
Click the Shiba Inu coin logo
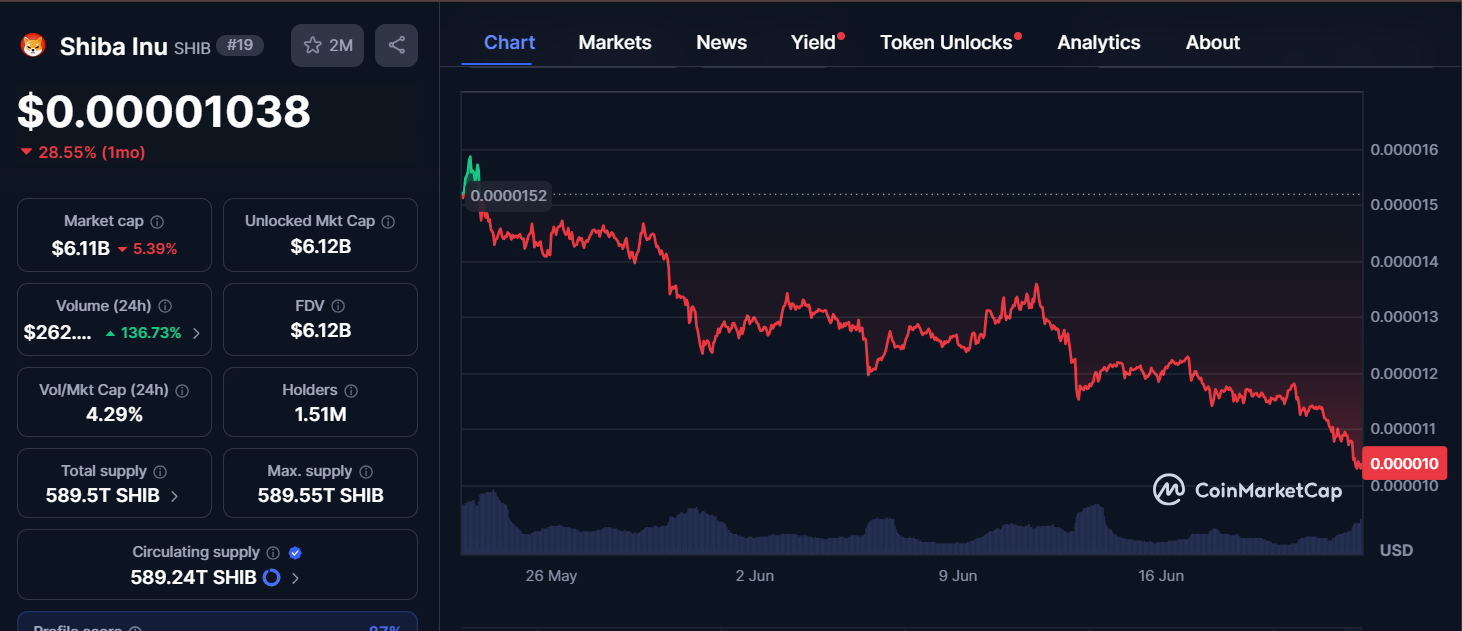(34, 46)
